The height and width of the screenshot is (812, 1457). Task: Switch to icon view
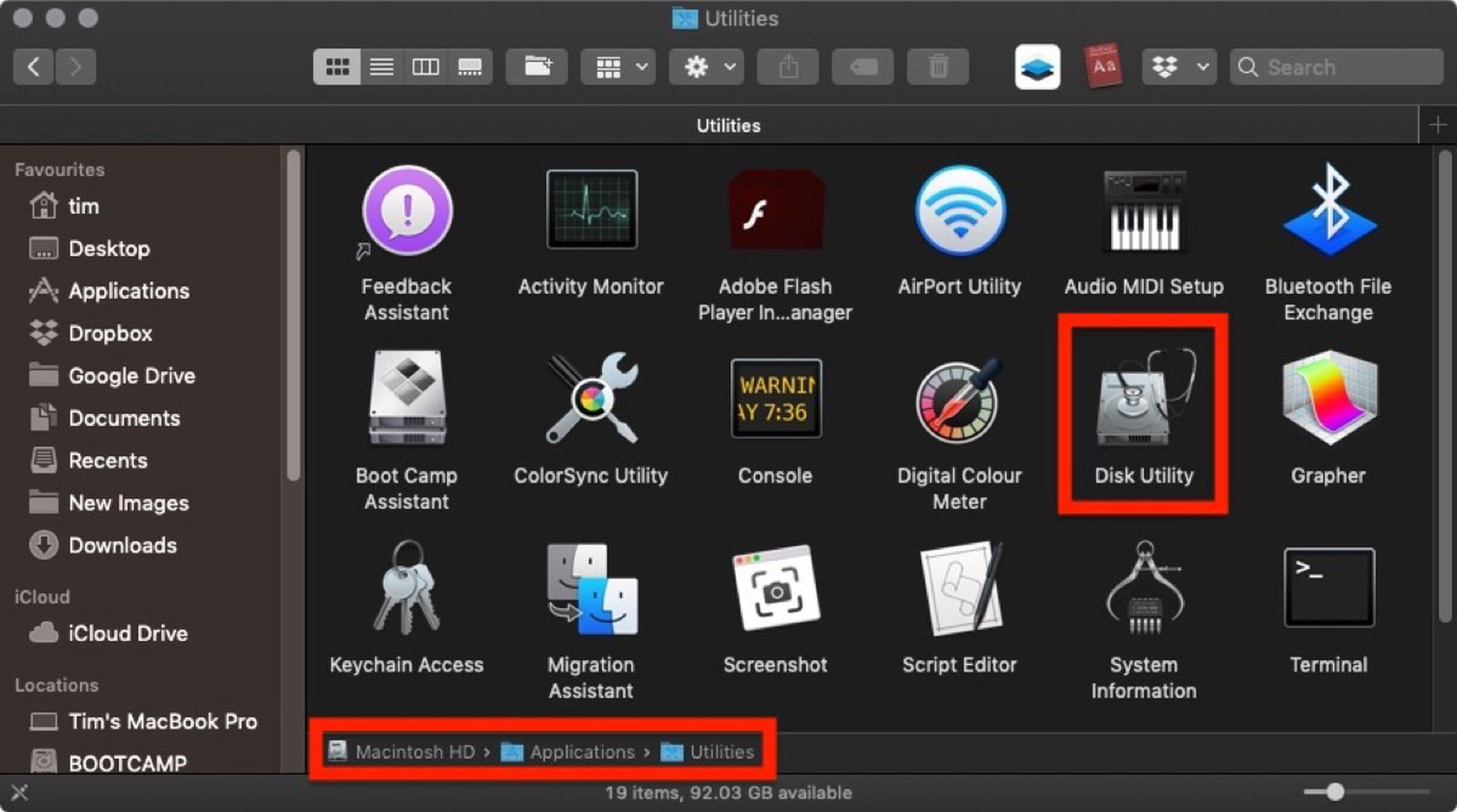click(337, 66)
